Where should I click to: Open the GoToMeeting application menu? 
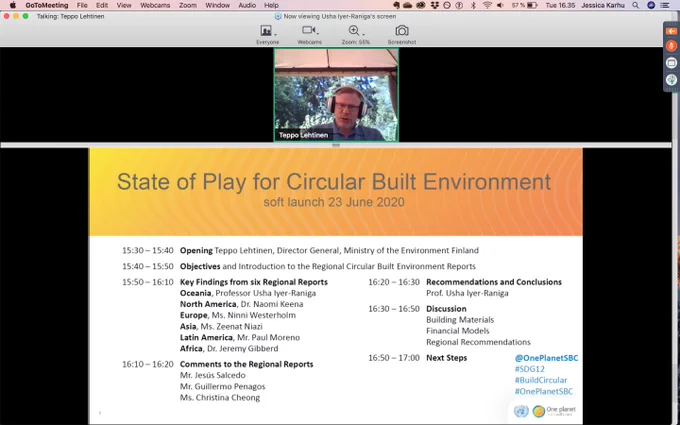click(47, 5)
